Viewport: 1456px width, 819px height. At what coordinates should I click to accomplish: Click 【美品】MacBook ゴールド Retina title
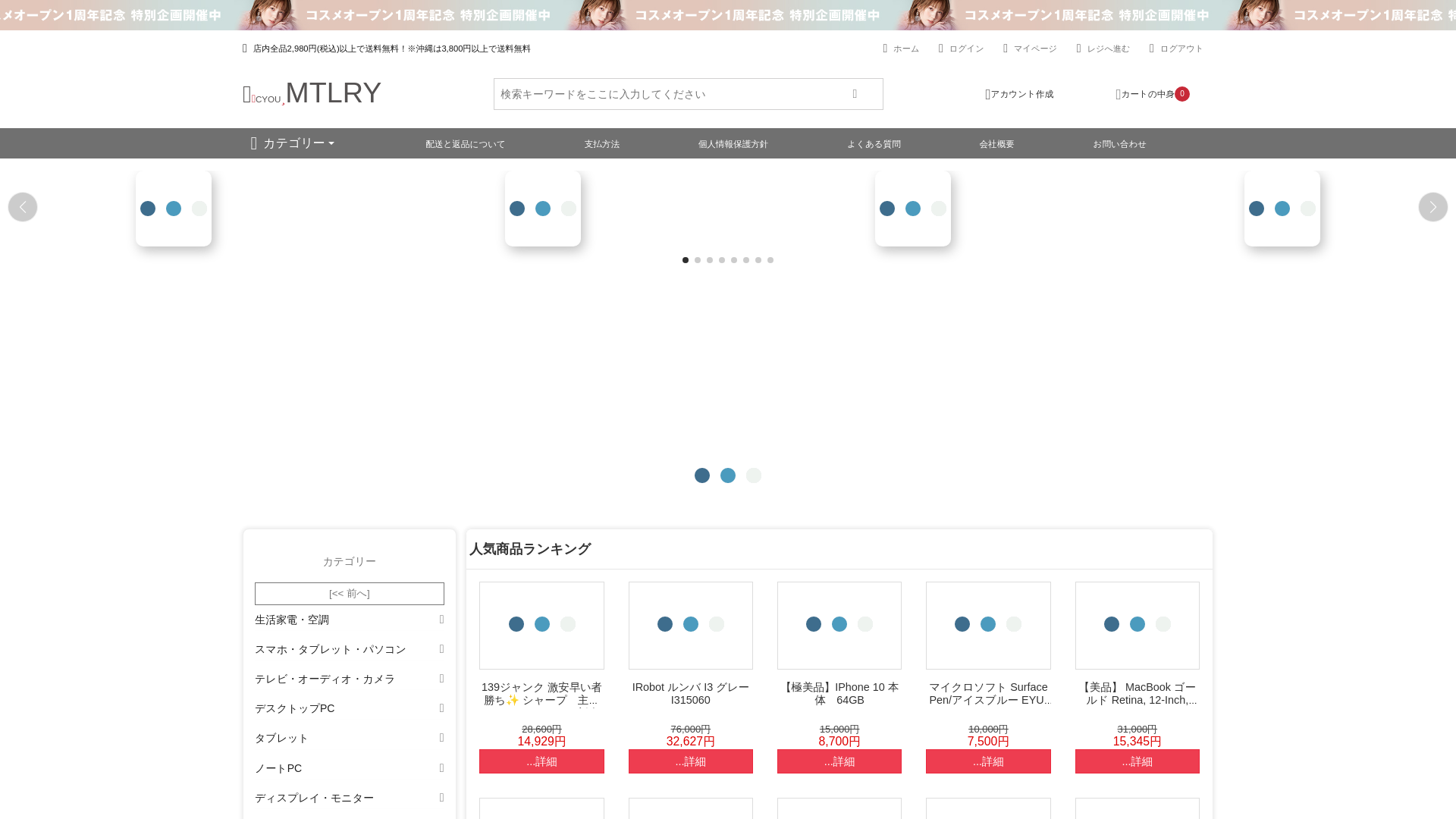(x=1137, y=694)
